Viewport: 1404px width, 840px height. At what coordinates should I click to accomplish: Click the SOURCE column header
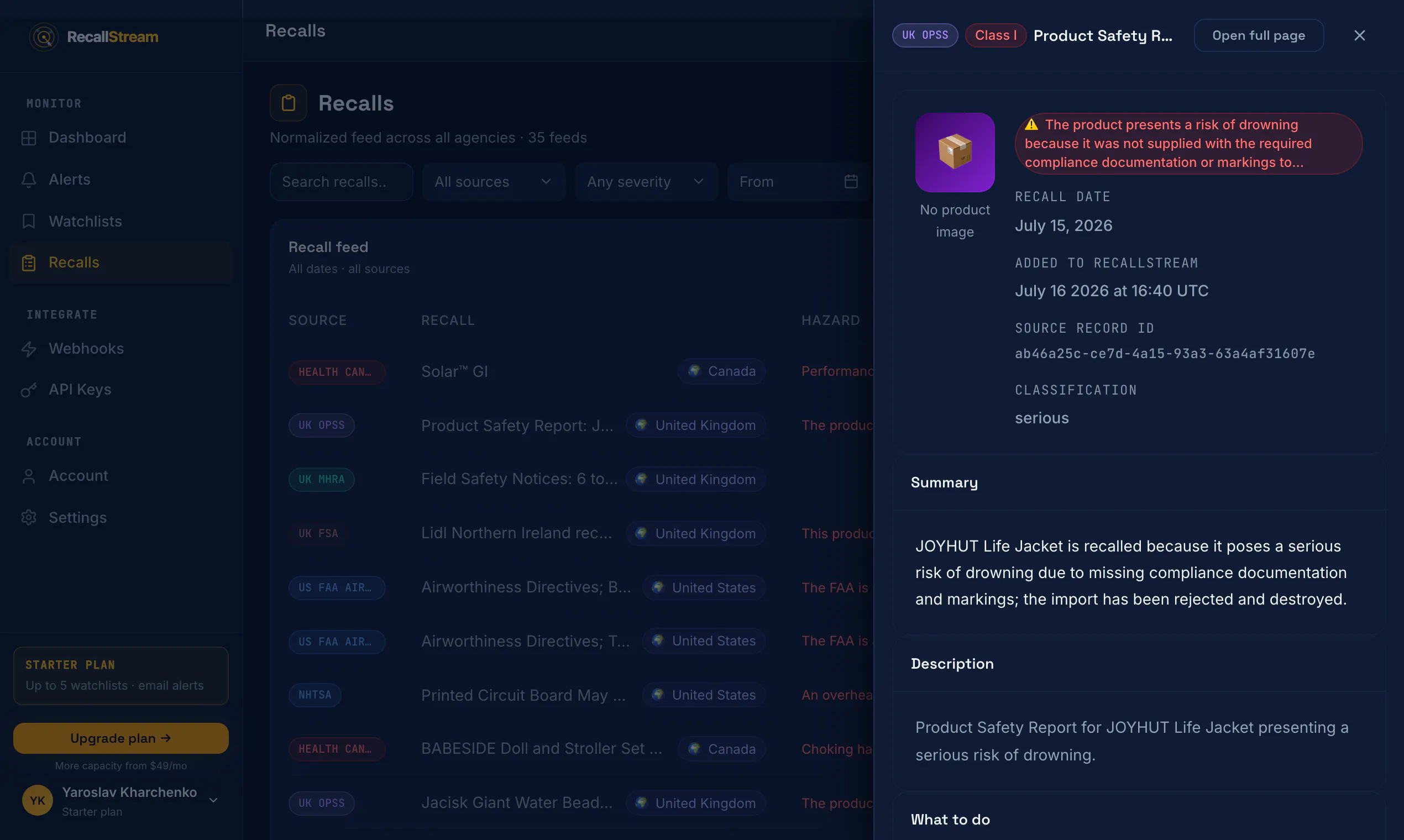click(318, 321)
